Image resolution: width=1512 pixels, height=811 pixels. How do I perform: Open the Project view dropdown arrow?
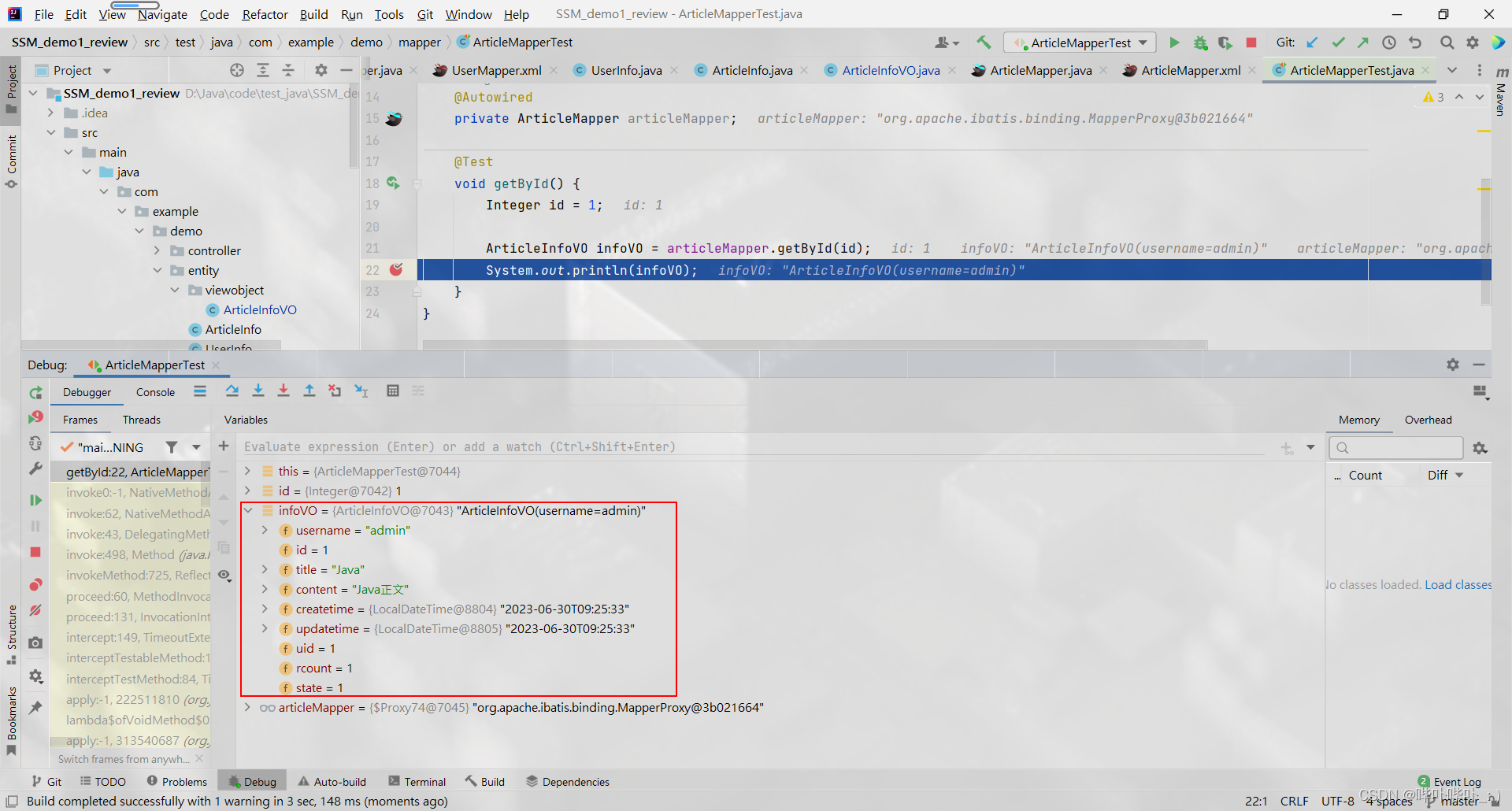tap(107, 71)
